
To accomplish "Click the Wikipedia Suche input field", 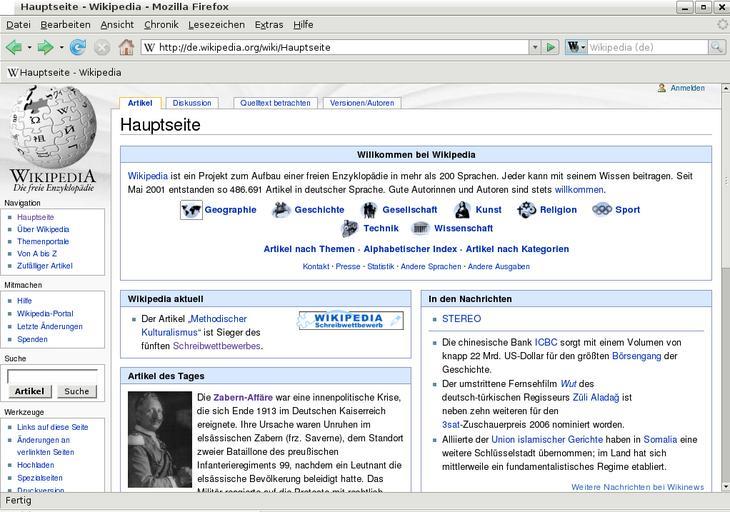I will tap(52, 376).
